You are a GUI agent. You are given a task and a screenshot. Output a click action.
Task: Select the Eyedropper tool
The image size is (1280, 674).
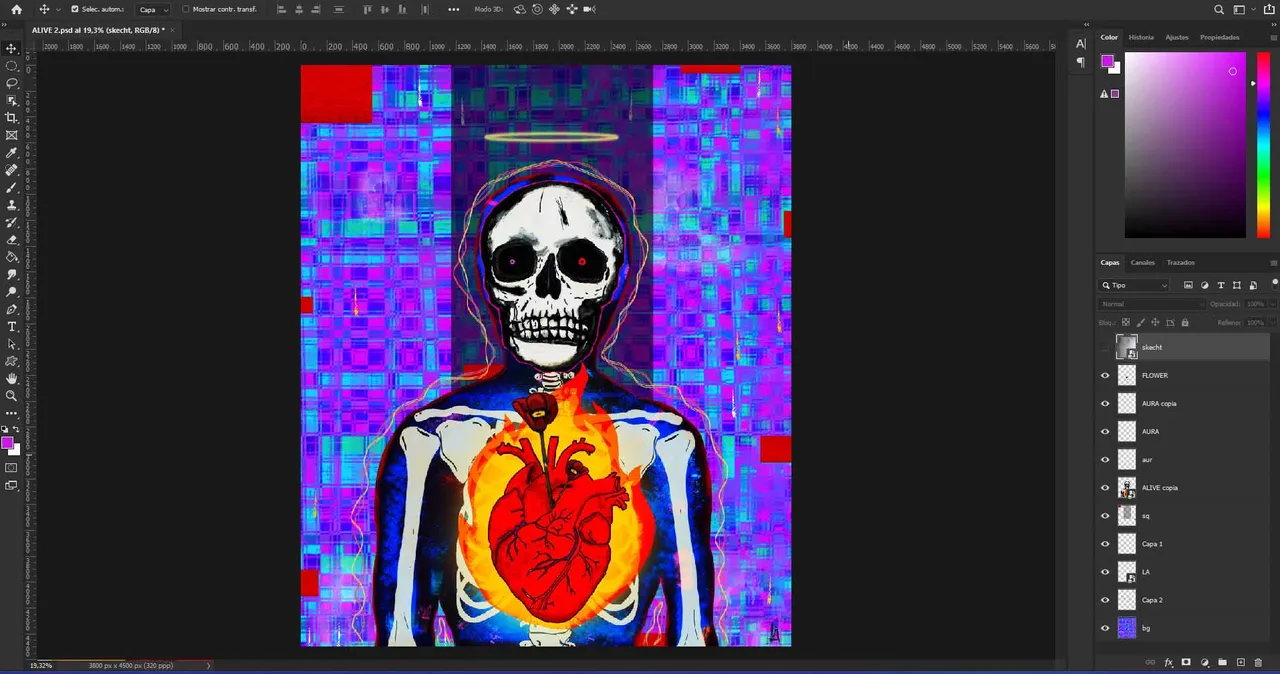coord(12,153)
